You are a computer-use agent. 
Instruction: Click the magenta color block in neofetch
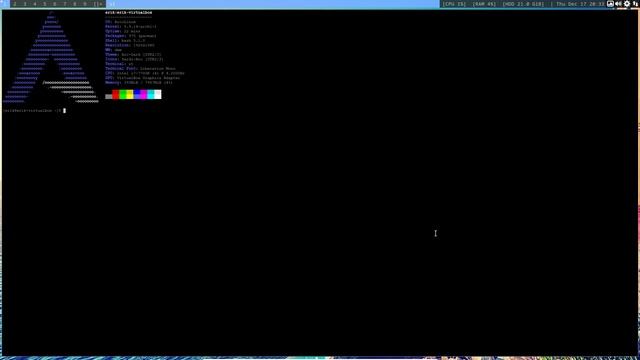pyautogui.click(x=144, y=94)
